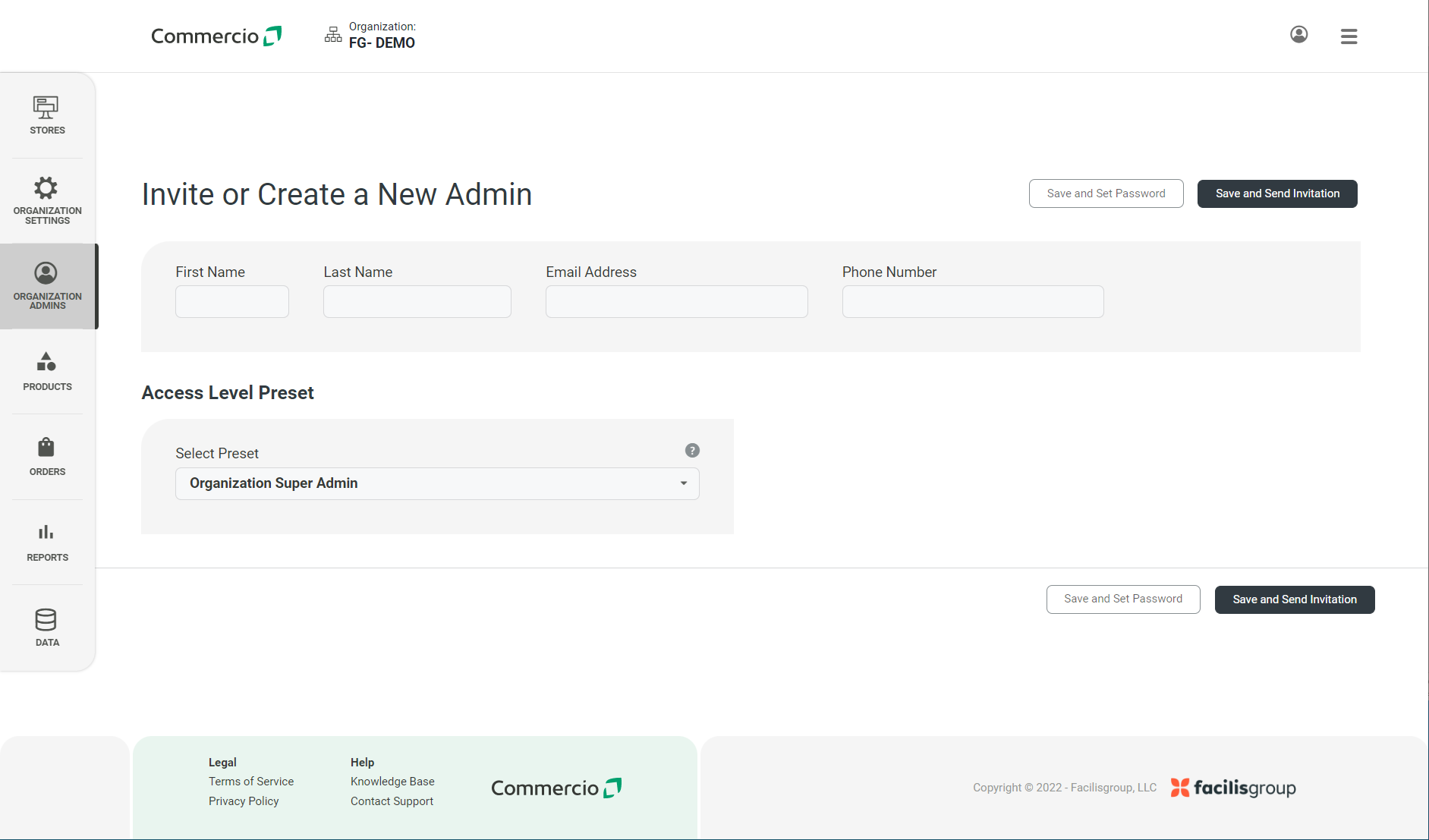This screenshot has width=1429, height=840.
Task: Visit the Knowledge Base link
Action: [x=392, y=781]
